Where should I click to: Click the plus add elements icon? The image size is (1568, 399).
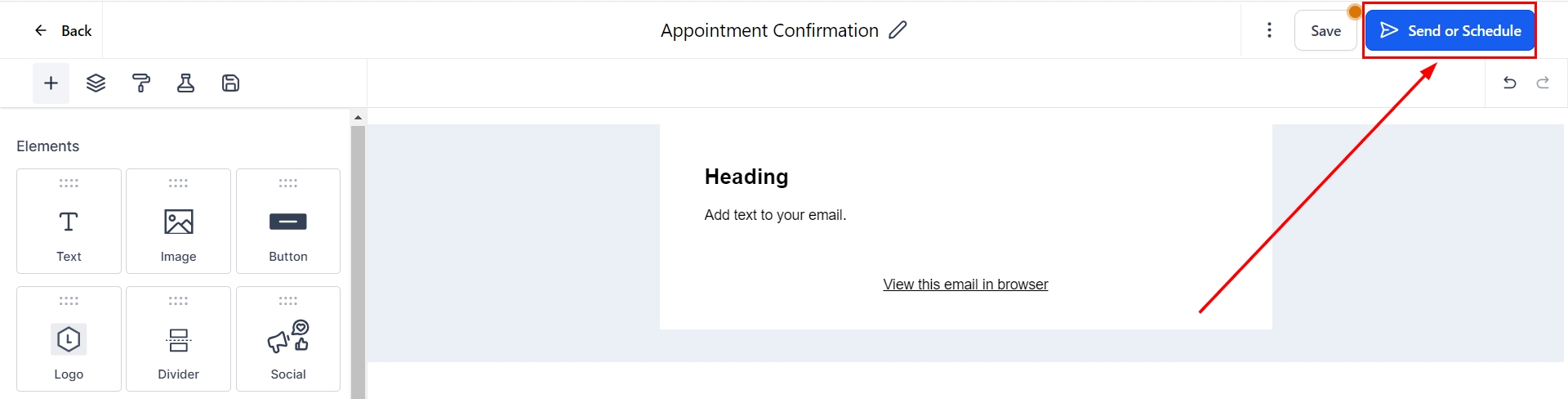point(51,83)
